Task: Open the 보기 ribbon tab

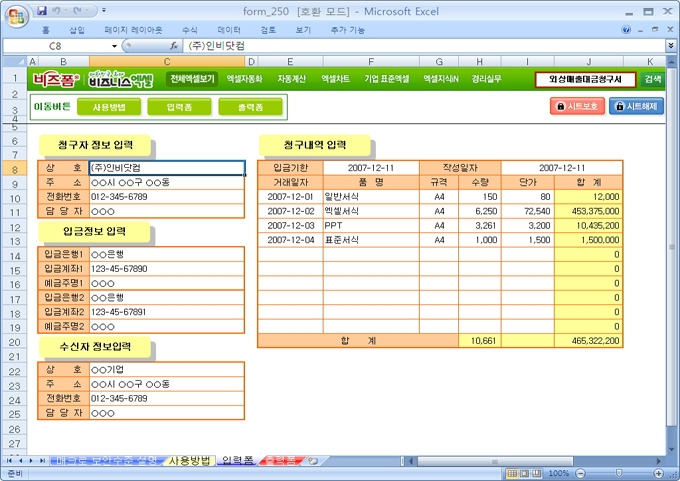Action: pyautogui.click(x=303, y=30)
